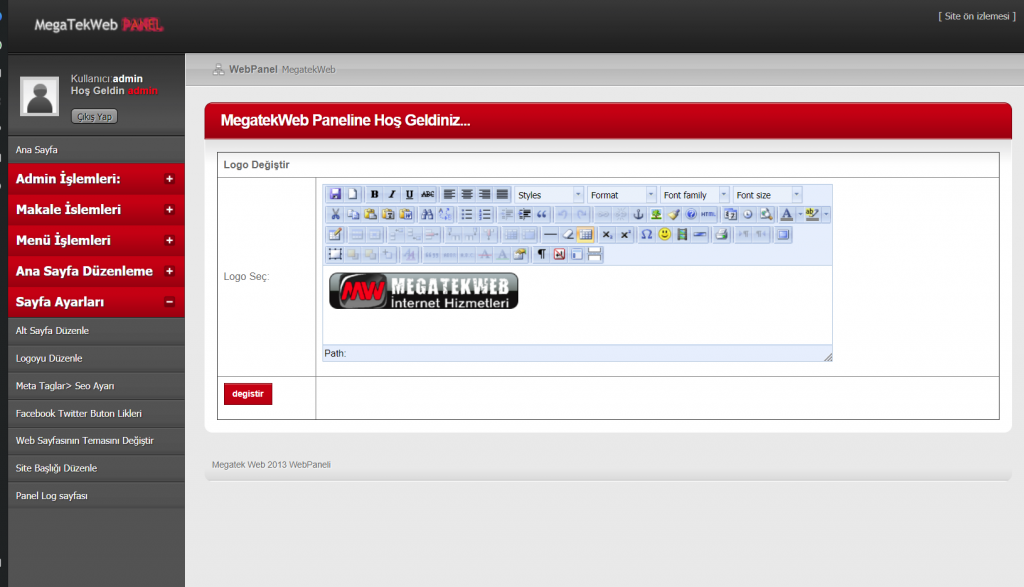This screenshot has height=587, width=1024.
Task: Click the Insert date calendar icon
Action: (730, 214)
